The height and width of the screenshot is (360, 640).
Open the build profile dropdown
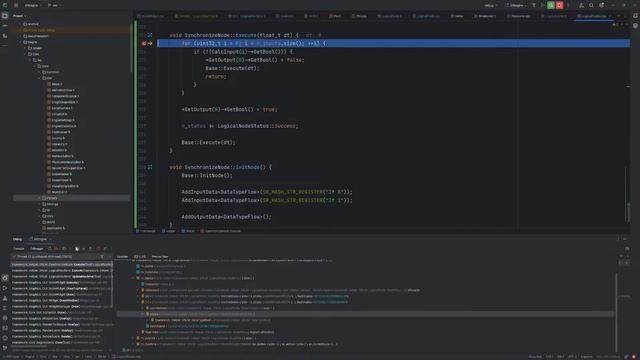click(490, 5)
